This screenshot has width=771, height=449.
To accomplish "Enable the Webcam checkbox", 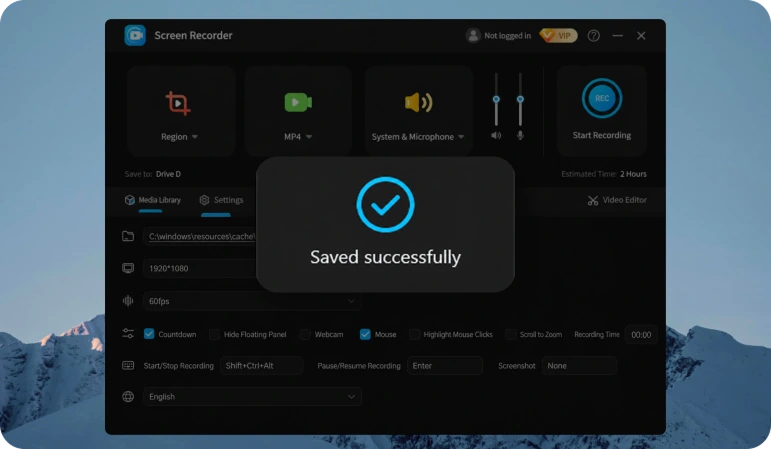I will (x=305, y=334).
